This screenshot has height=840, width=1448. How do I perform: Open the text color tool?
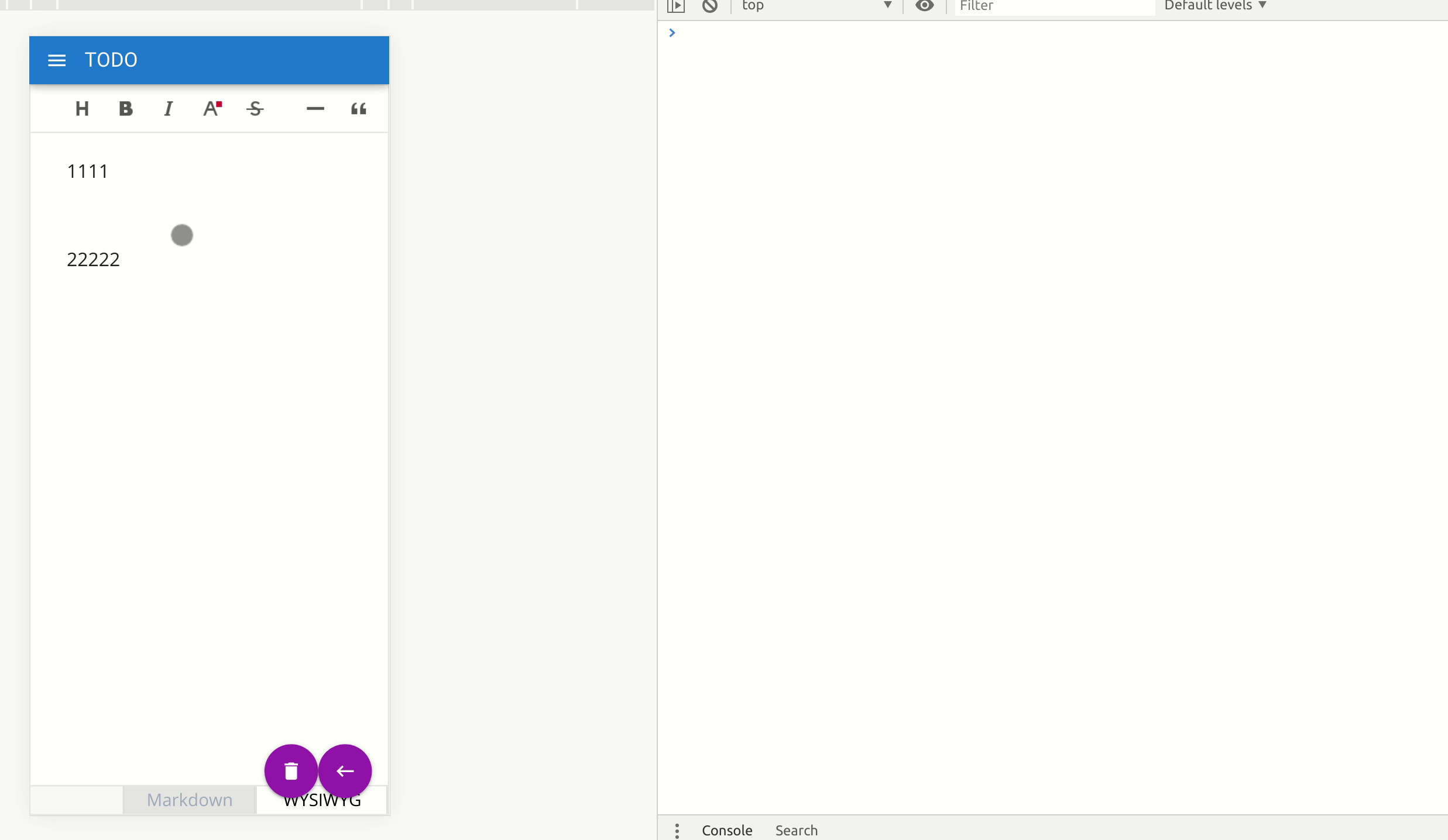212,109
